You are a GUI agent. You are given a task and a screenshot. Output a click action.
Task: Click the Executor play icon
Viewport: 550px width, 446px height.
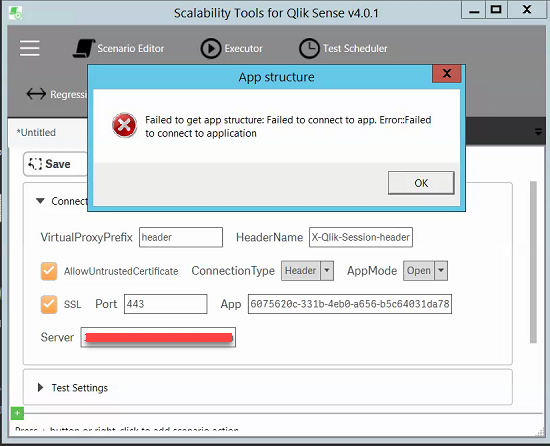(210, 48)
